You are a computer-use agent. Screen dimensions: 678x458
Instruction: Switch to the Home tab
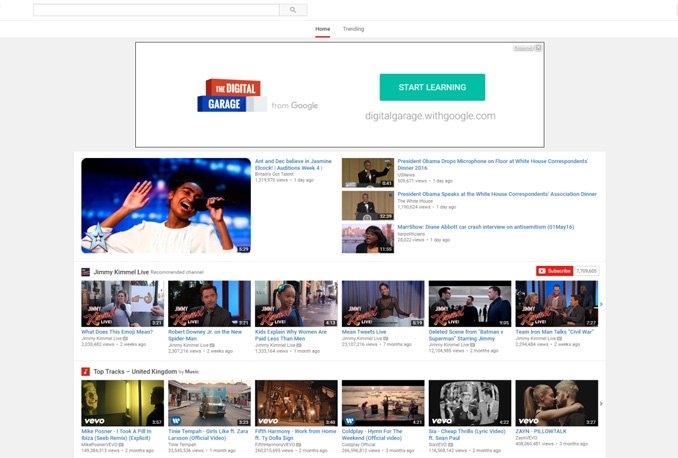(x=323, y=29)
